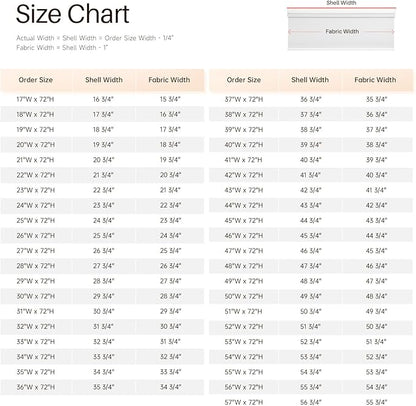Click the Fabric Width formula line
The width and height of the screenshot is (416, 406).
pos(62,47)
